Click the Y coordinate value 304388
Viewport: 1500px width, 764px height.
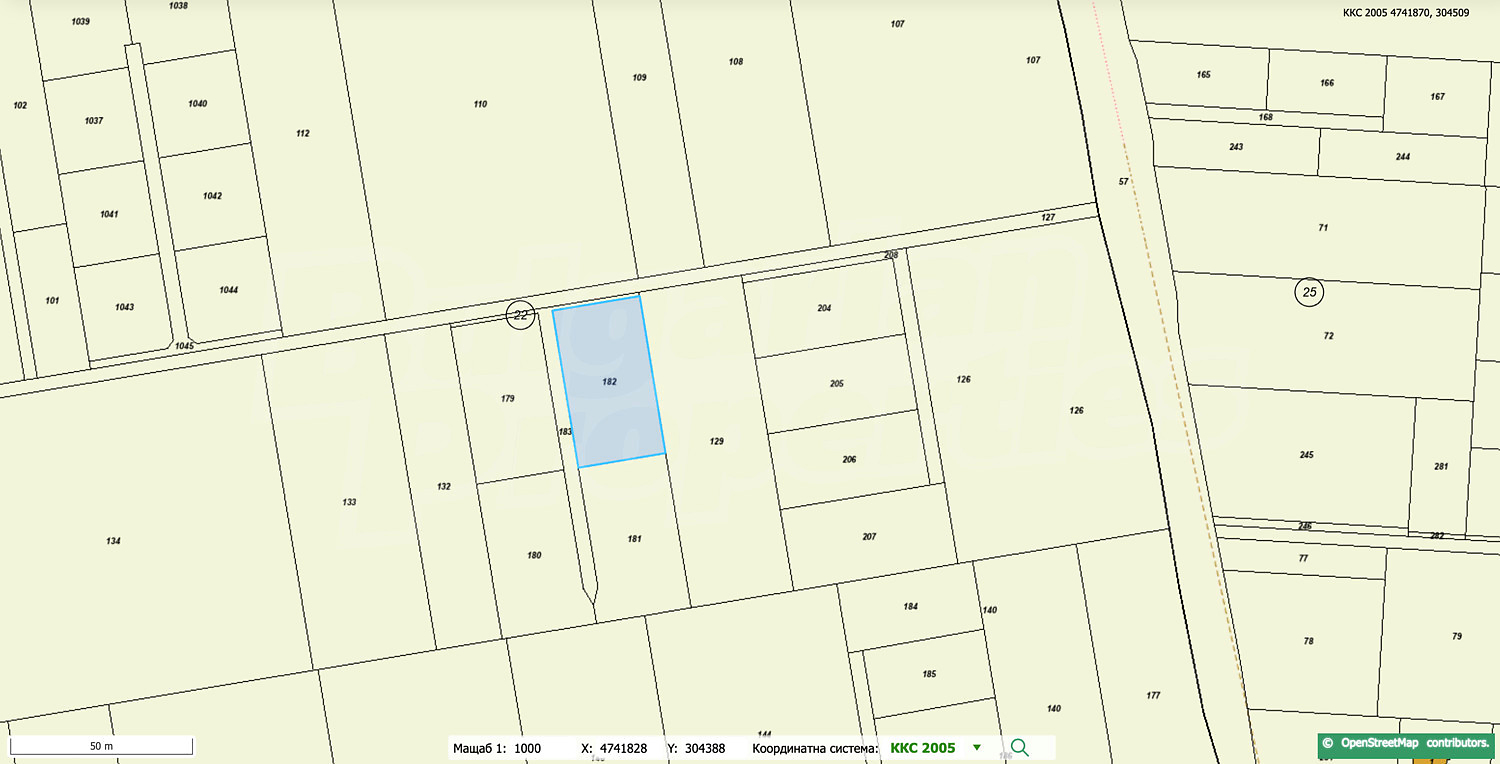pos(704,748)
